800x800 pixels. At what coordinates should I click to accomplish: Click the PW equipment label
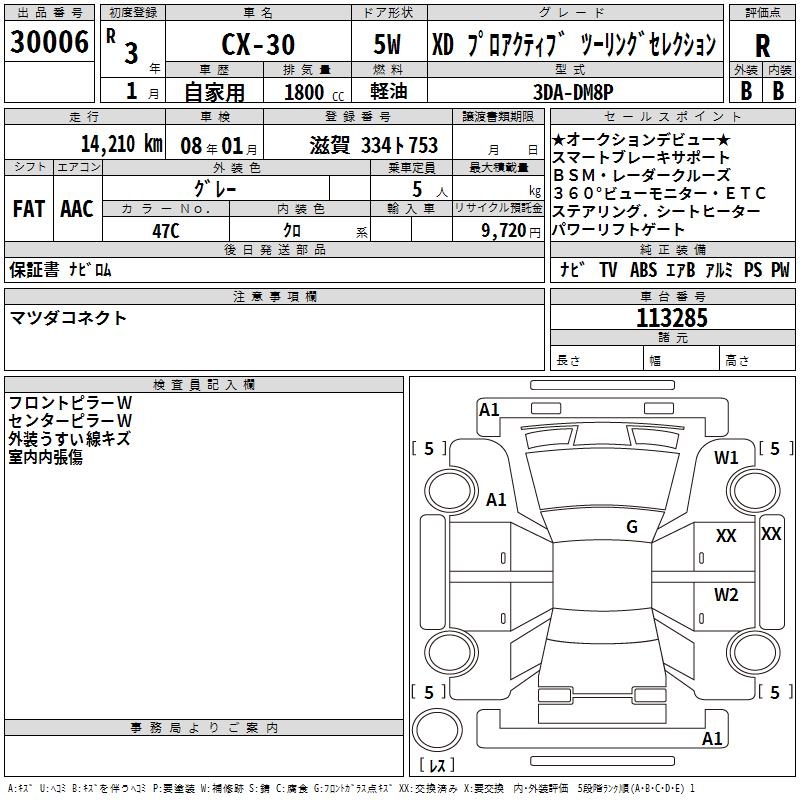coord(780,269)
